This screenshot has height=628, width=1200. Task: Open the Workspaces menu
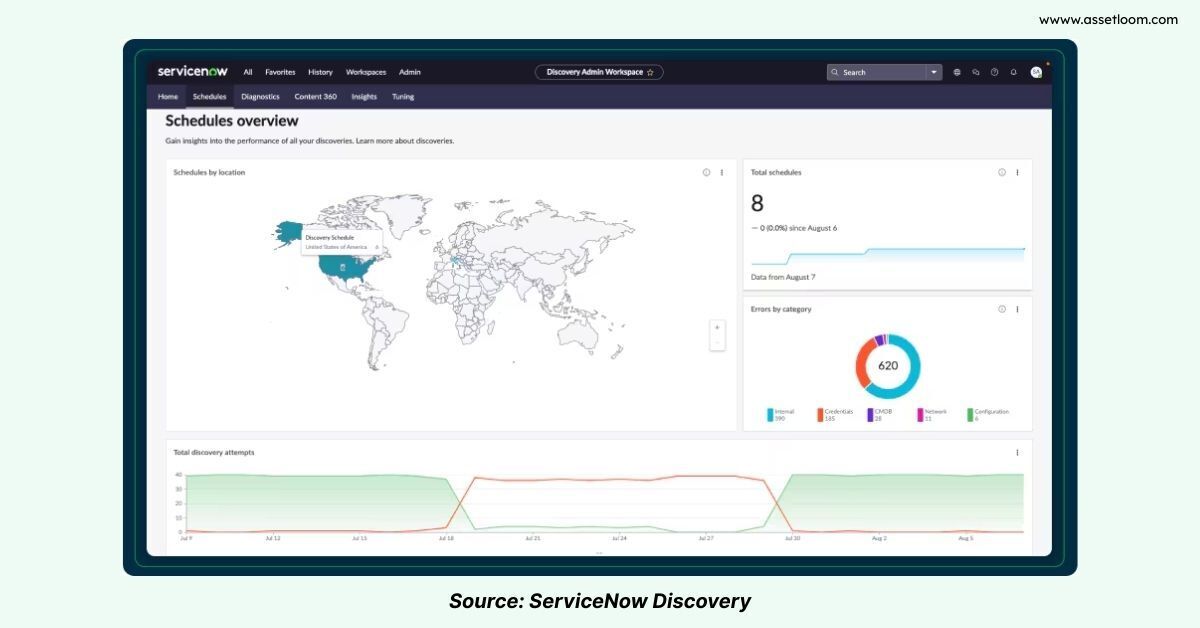point(366,72)
